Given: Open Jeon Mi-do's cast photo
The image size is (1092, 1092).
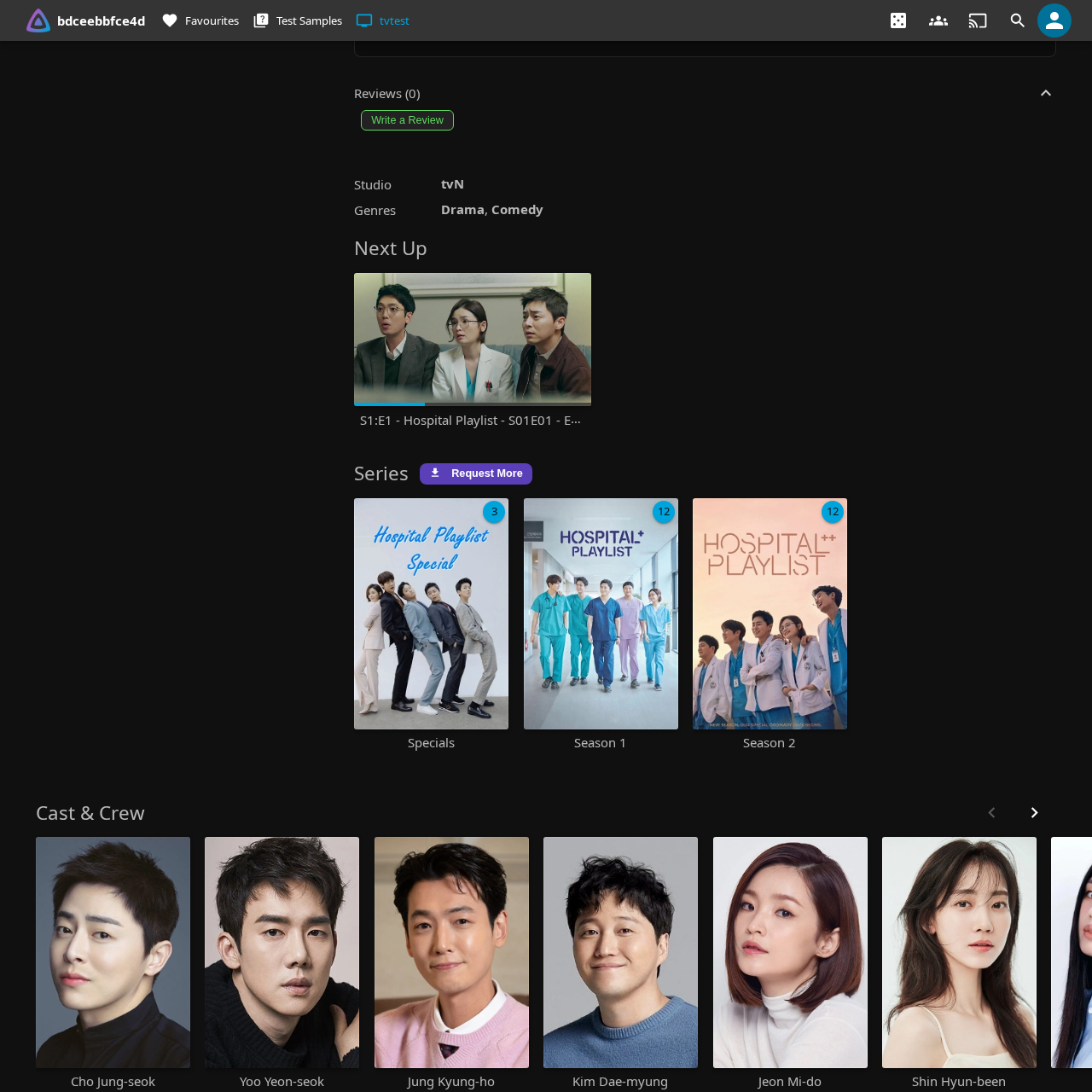Looking at the screenshot, I should click(790, 952).
